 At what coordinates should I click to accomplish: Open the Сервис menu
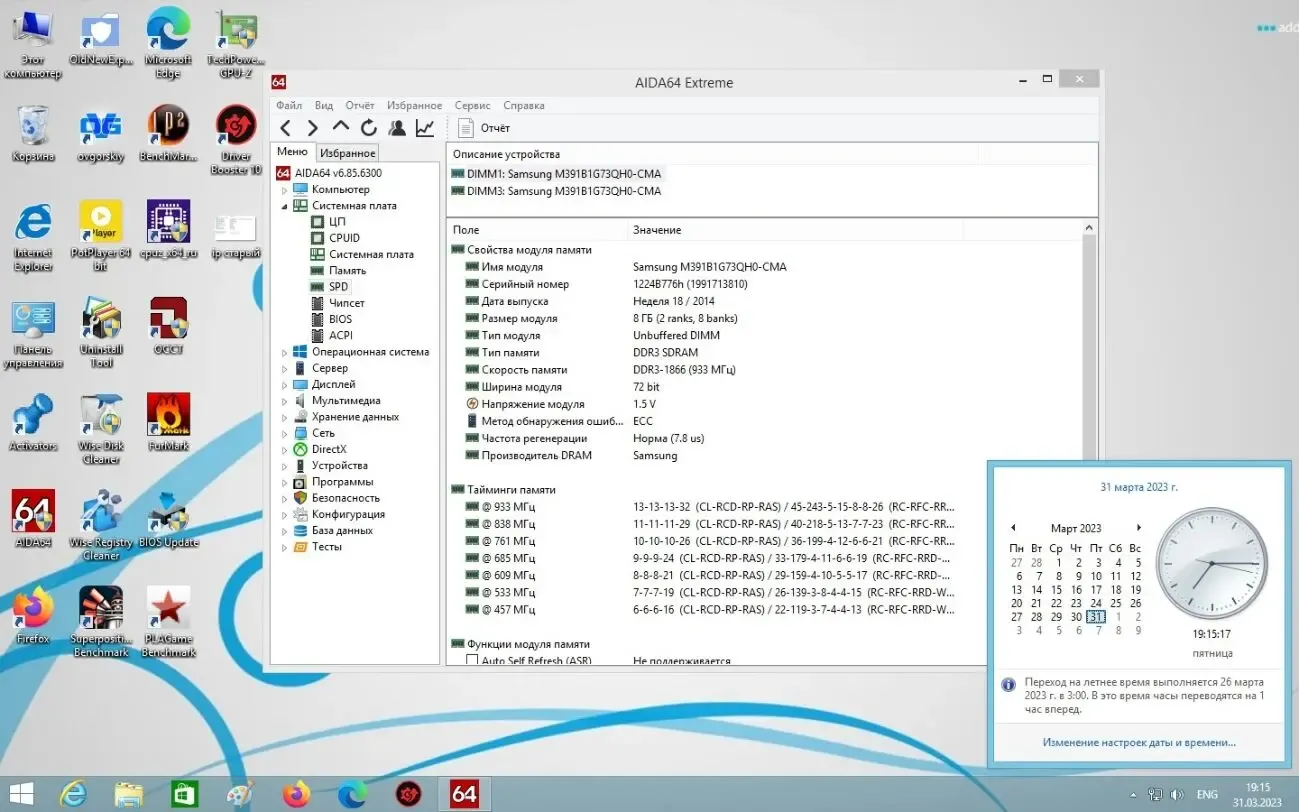tap(472, 105)
